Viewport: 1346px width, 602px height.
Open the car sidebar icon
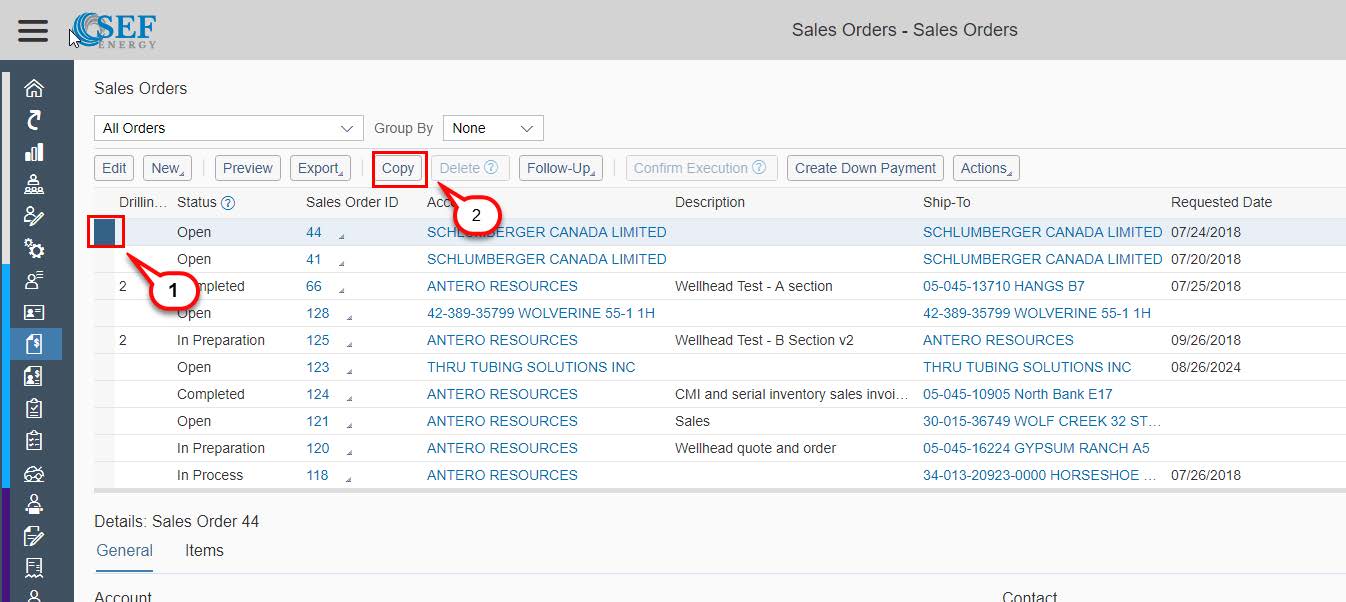click(34, 473)
